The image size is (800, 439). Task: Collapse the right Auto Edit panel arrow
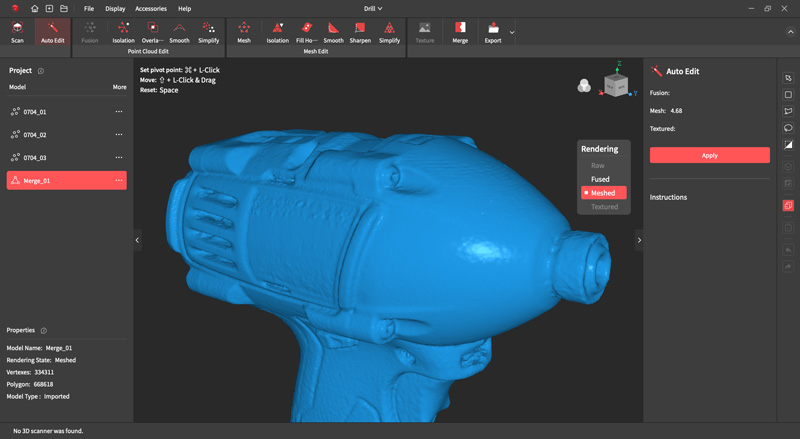639,240
